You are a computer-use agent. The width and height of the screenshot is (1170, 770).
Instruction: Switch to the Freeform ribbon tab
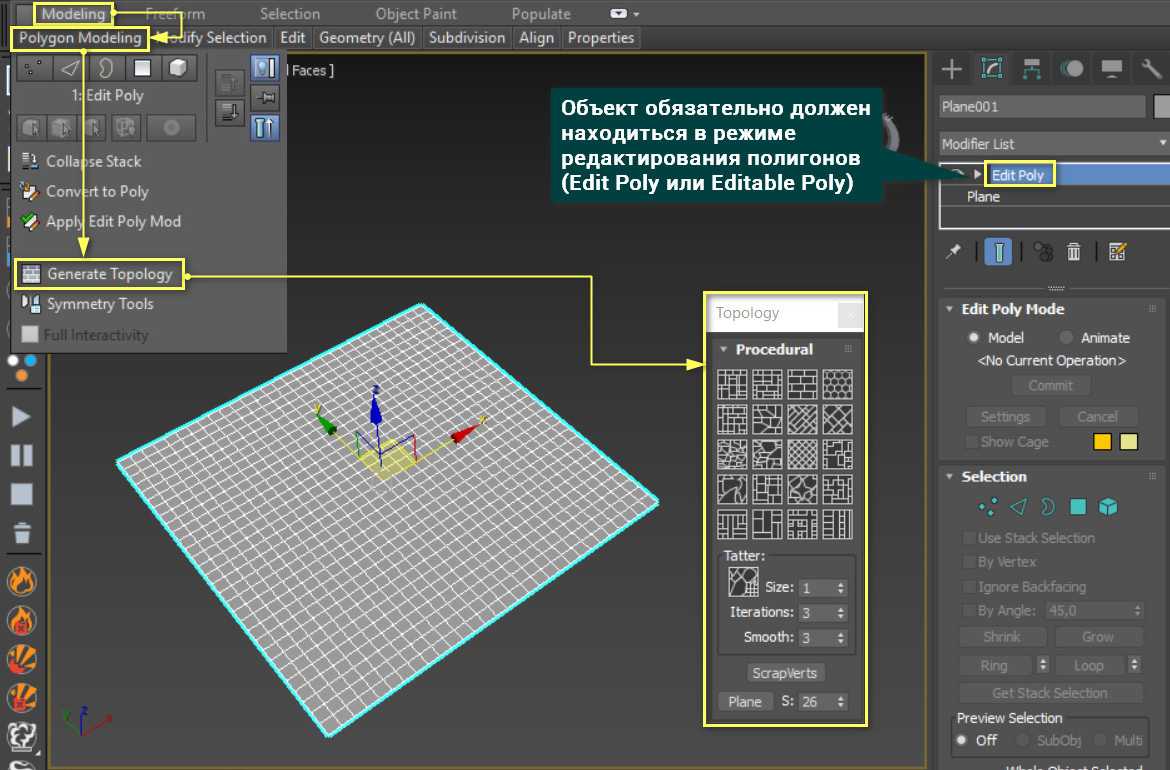pos(176,13)
